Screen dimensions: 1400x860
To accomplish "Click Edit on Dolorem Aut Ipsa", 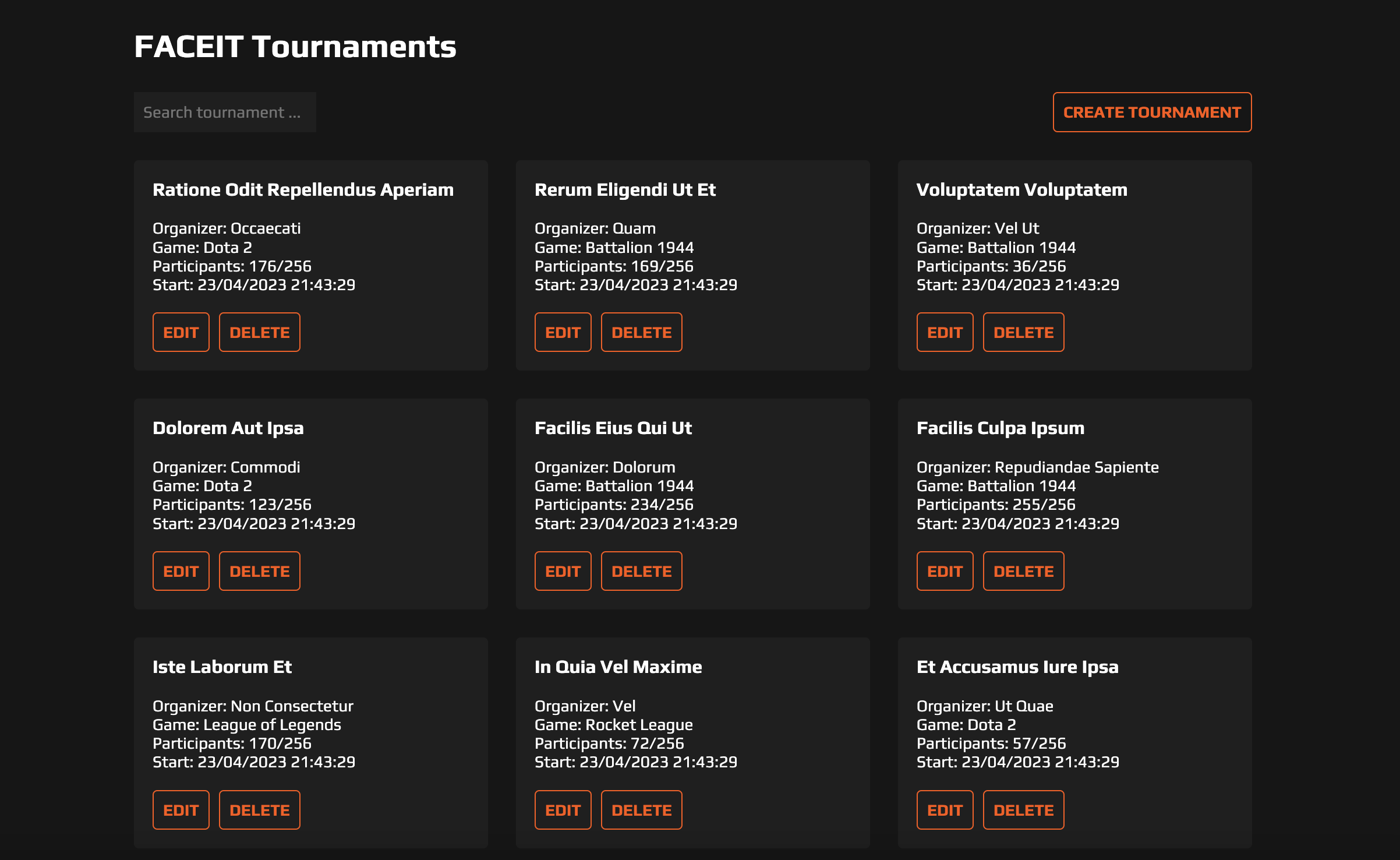I will pyautogui.click(x=181, y=571).
